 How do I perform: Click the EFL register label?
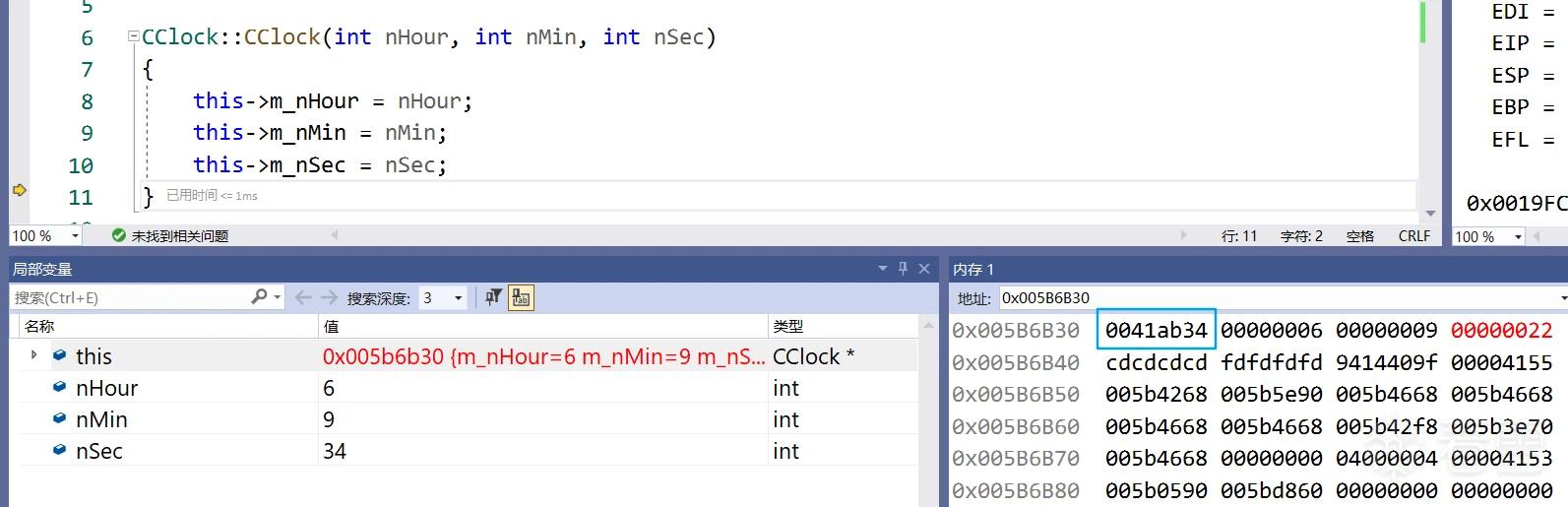[1510, 139]
